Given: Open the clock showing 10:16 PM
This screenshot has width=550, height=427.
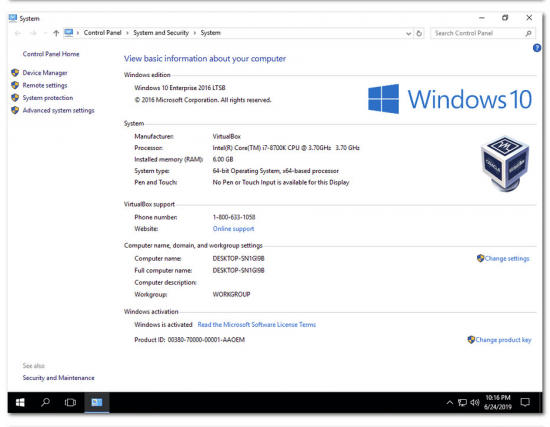Looking at the screenshot, I should (x=498, y=402).
